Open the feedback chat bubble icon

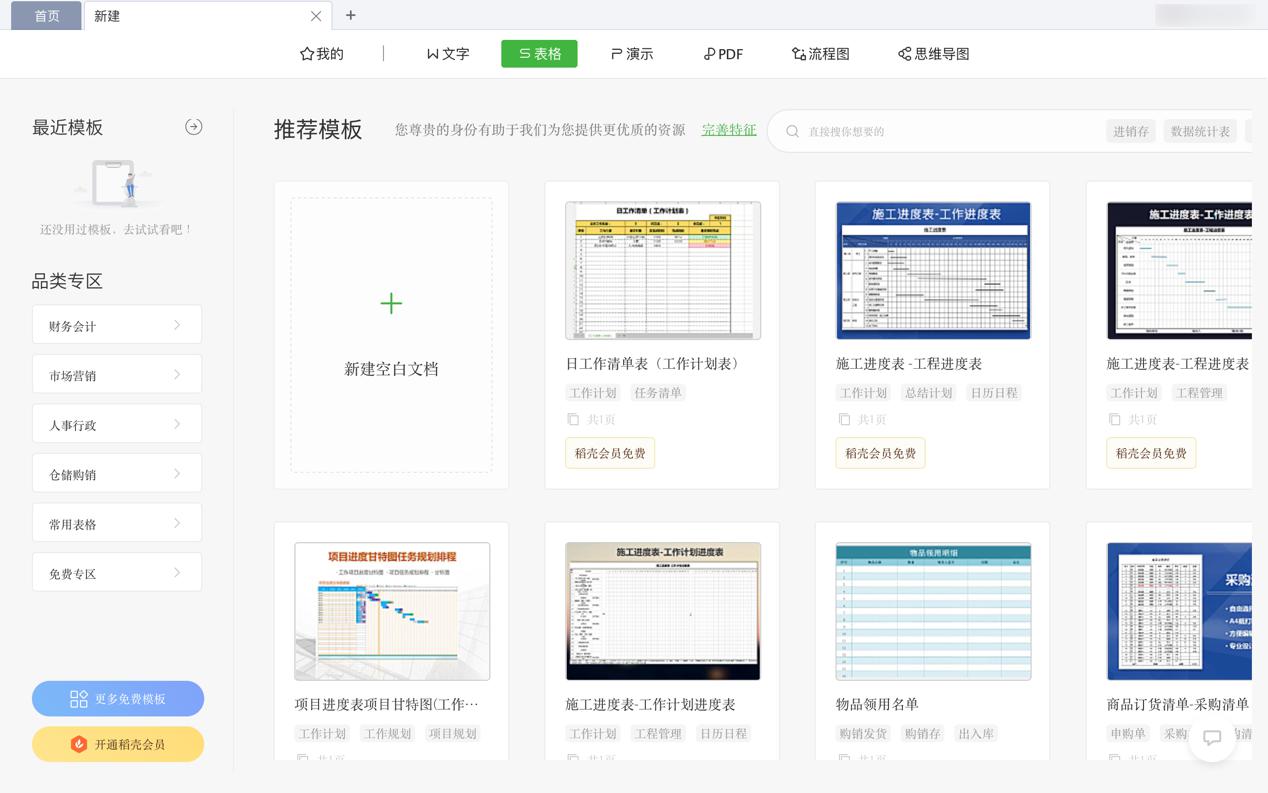pos(1212,738)
